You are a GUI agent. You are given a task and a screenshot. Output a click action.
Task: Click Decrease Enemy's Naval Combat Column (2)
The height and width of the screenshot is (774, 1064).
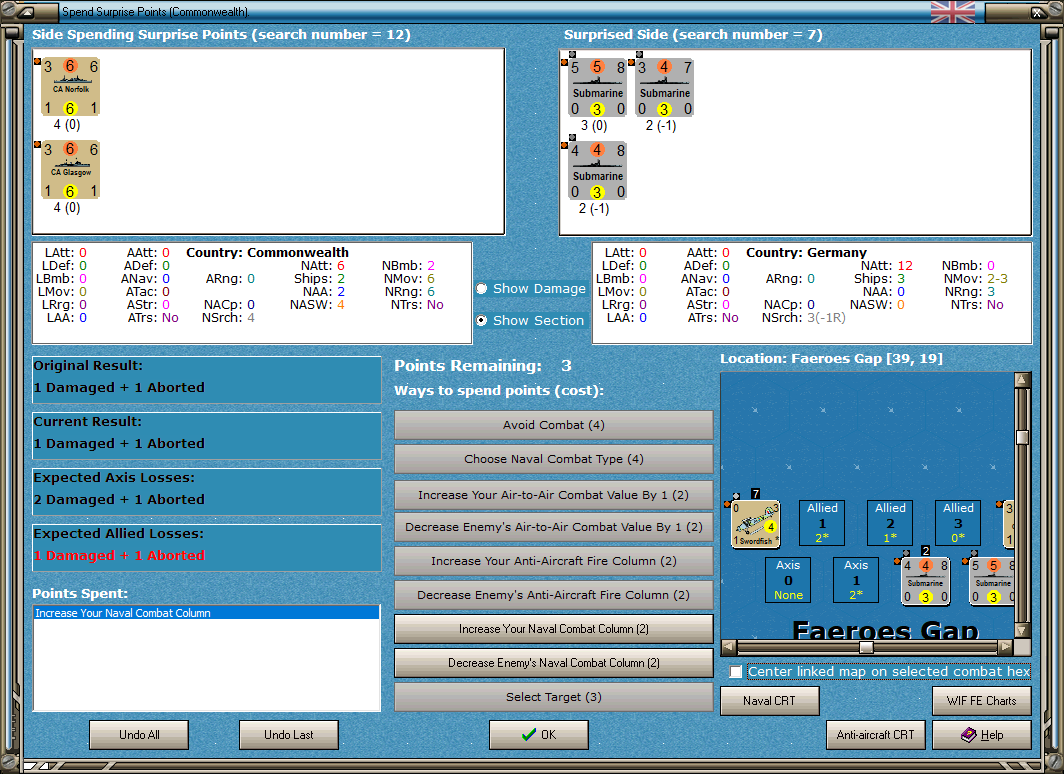pos(554,663)
